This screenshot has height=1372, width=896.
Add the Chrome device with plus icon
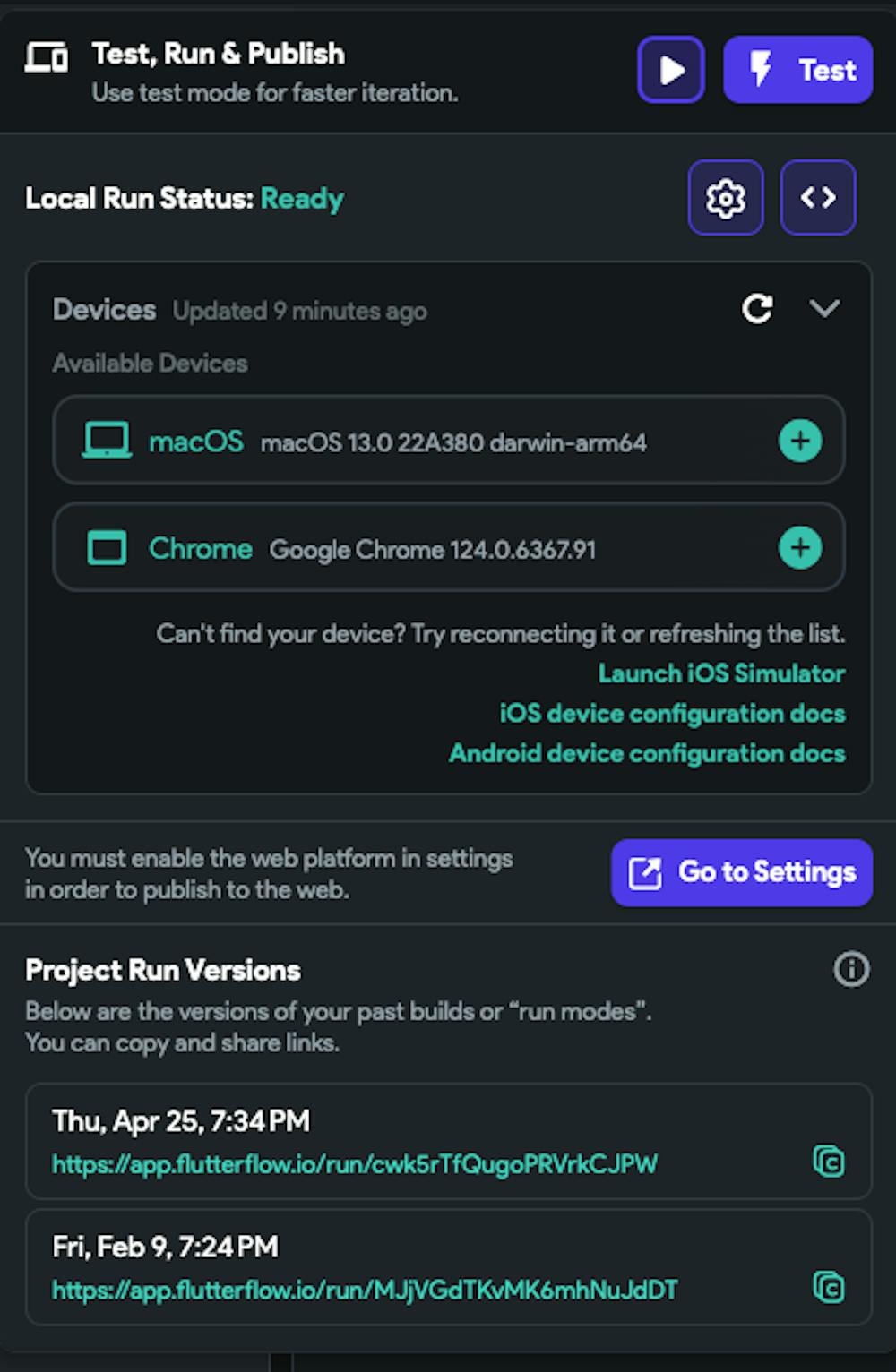pyautogui.click(x=800, y=548)
